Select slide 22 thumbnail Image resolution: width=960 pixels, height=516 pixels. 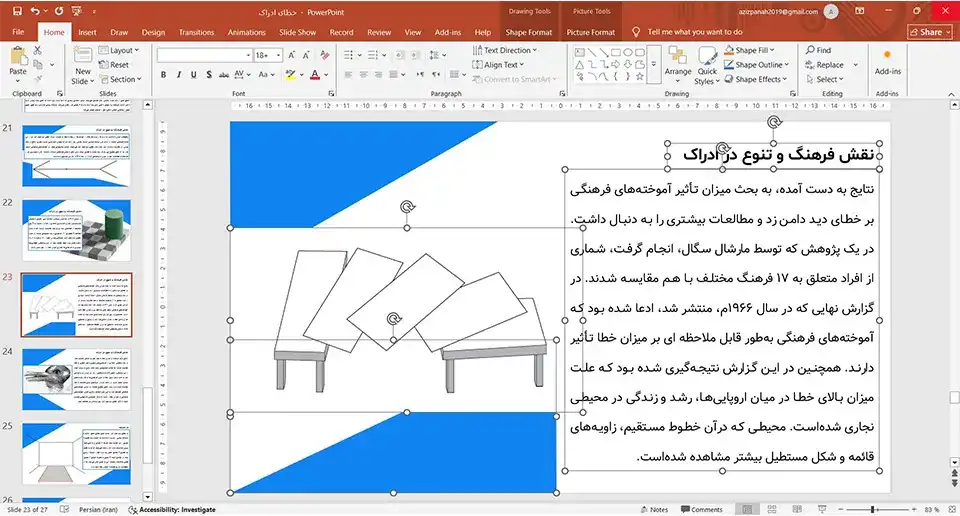tap(77, 230)
